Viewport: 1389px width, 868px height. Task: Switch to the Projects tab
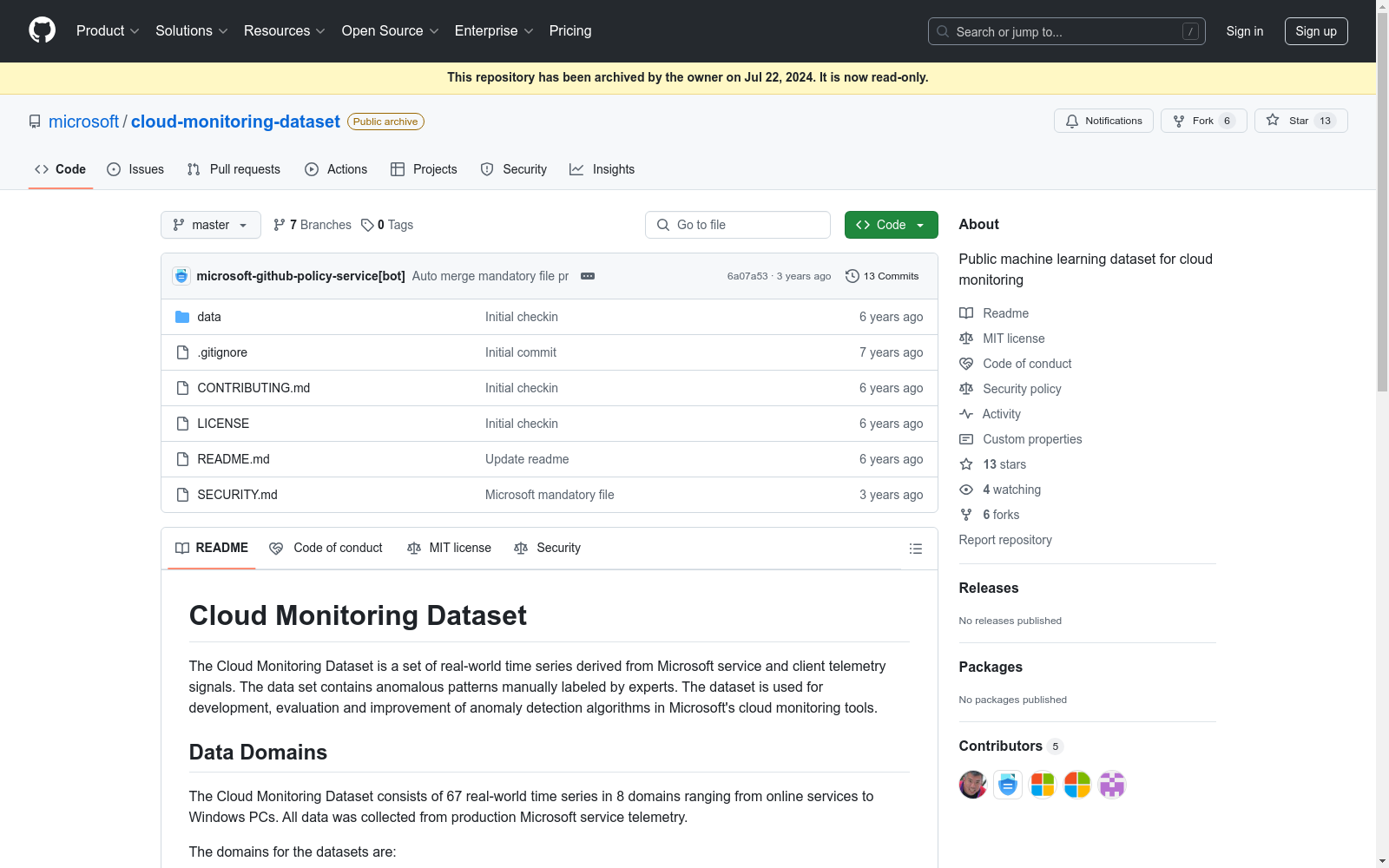click(424, 169)
